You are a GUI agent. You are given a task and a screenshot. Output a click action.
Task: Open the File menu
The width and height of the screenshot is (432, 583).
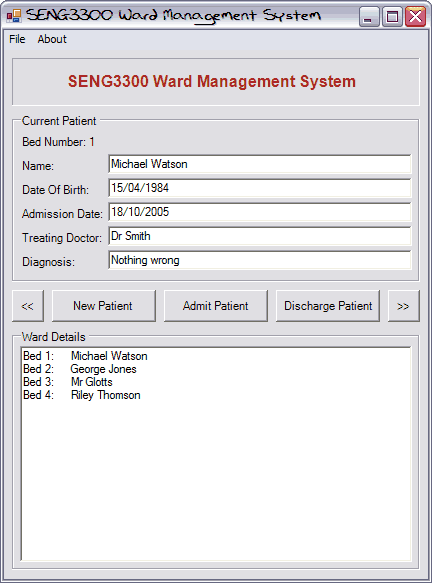click(17, 39)
